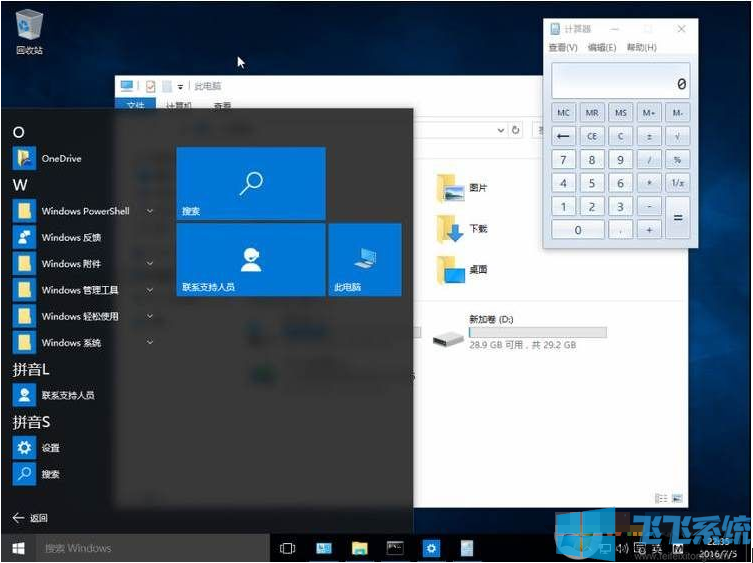Click the Task View taskbar icon
The height and width of the screenshot is (563, 753).
coord(288,548)
